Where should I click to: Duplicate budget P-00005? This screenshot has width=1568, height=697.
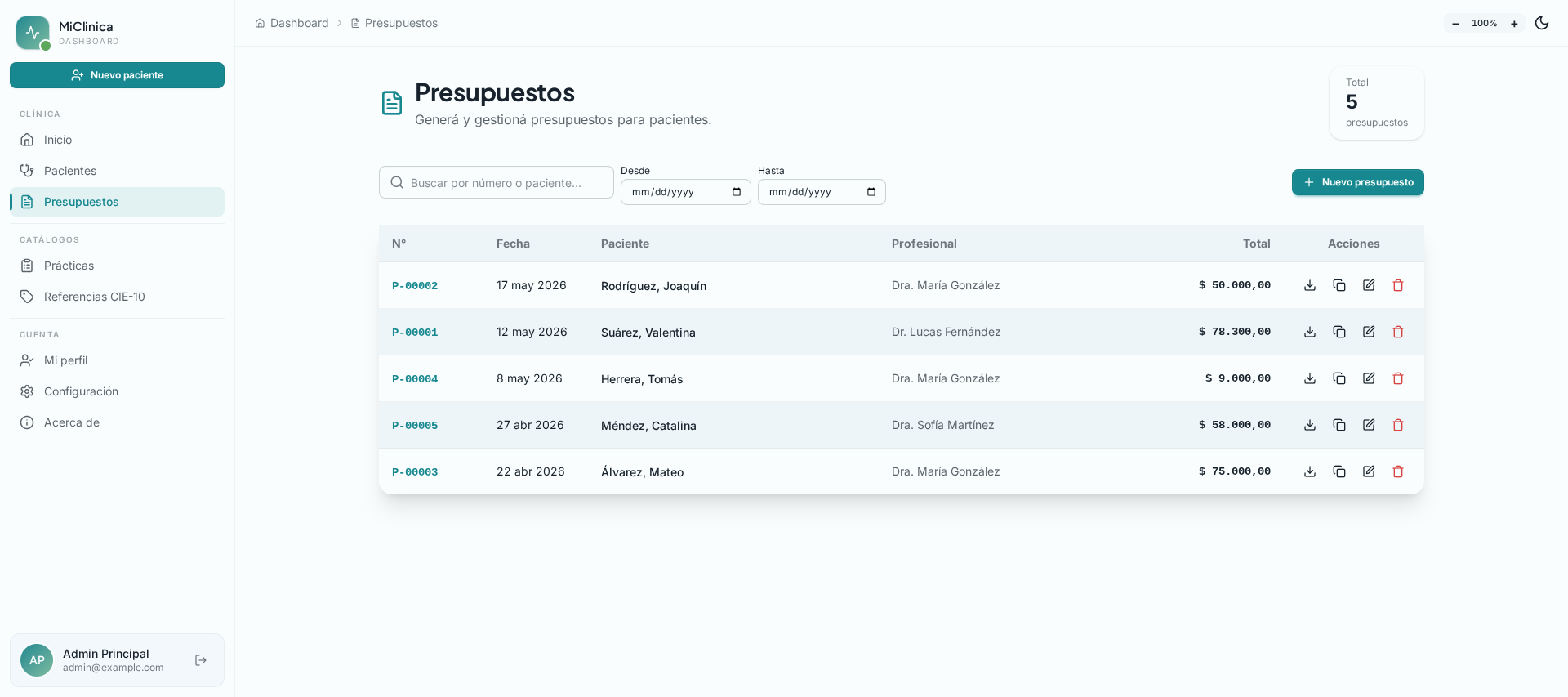point(1339,425)
